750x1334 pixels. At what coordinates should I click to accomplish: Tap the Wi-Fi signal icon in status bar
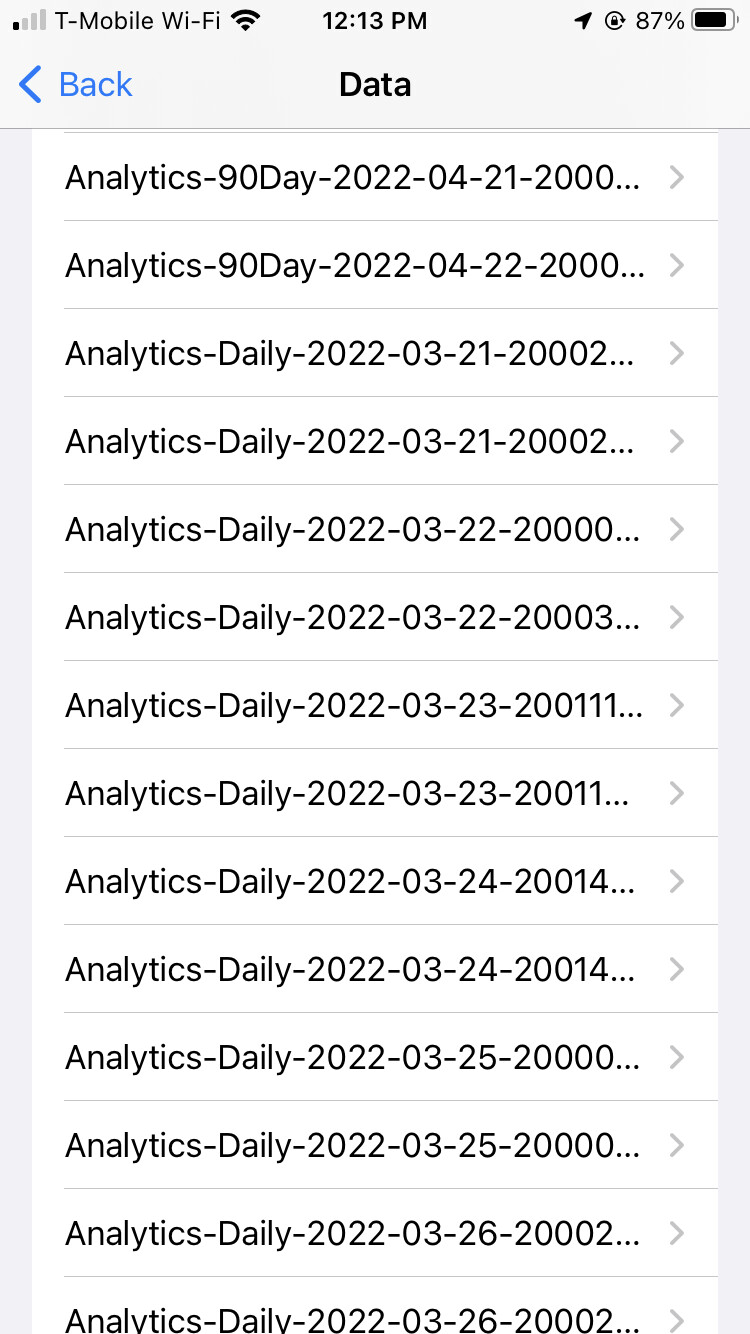coord(243,21)
